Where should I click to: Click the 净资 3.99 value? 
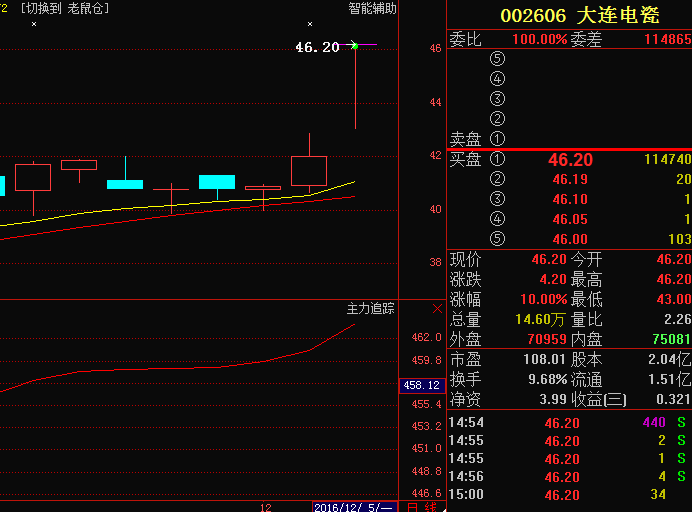pyautogui.click(x=553, y=399)
